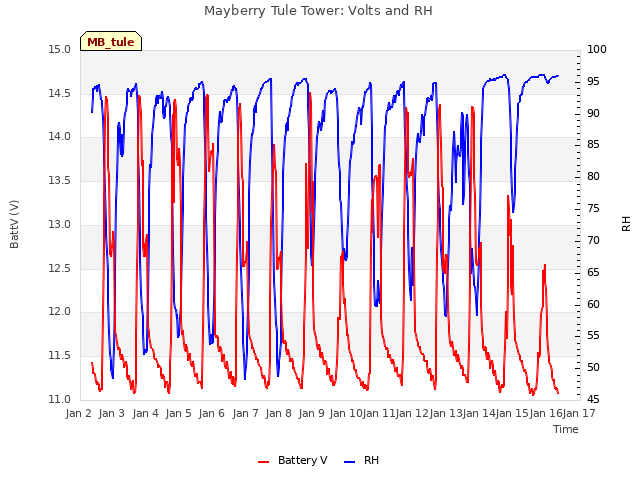Click the 'Jan 12' date label
The width and height of the screenshot is (640, 480).
pyautogui.click(x=412, y=413)
